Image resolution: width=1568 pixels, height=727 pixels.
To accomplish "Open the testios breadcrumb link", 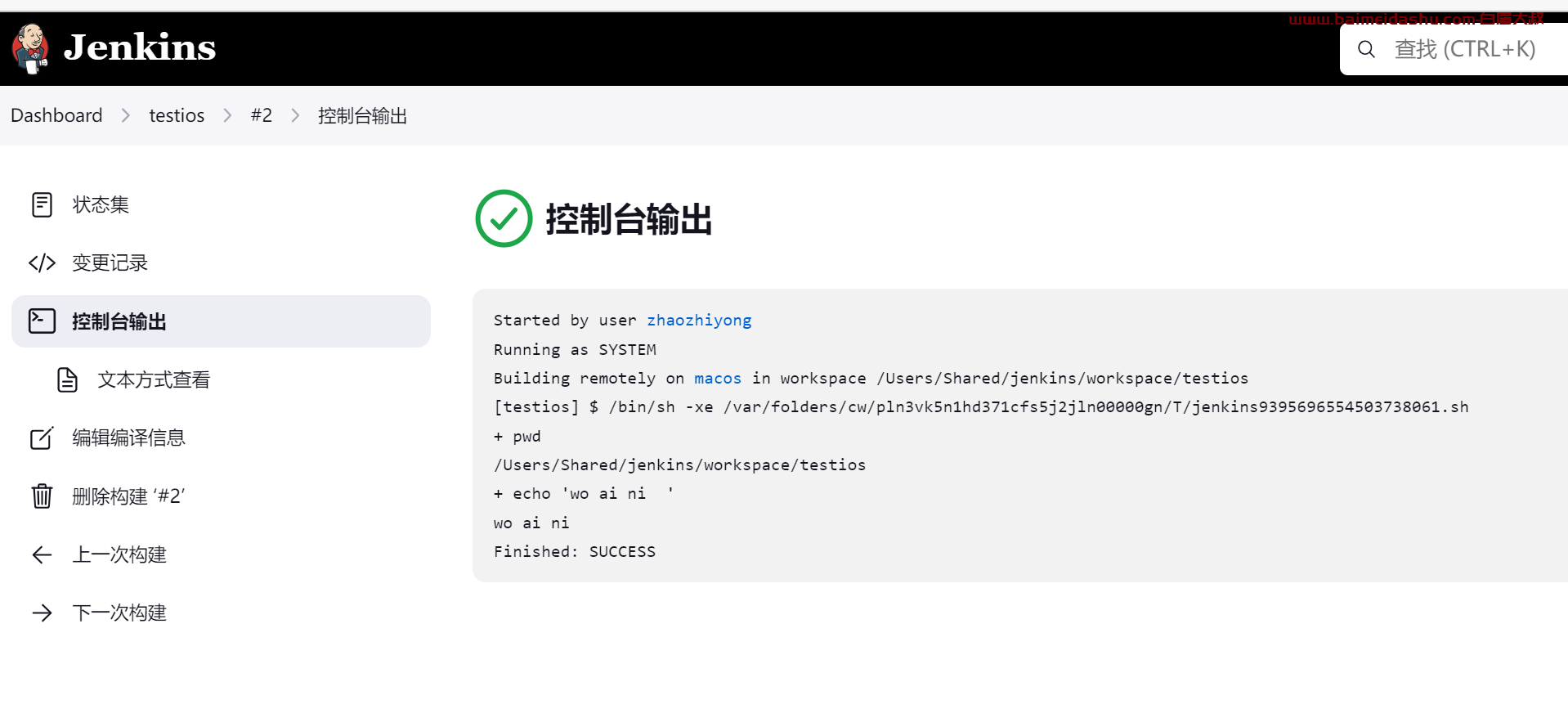I will pyautogui.click(x=177, y=115).
